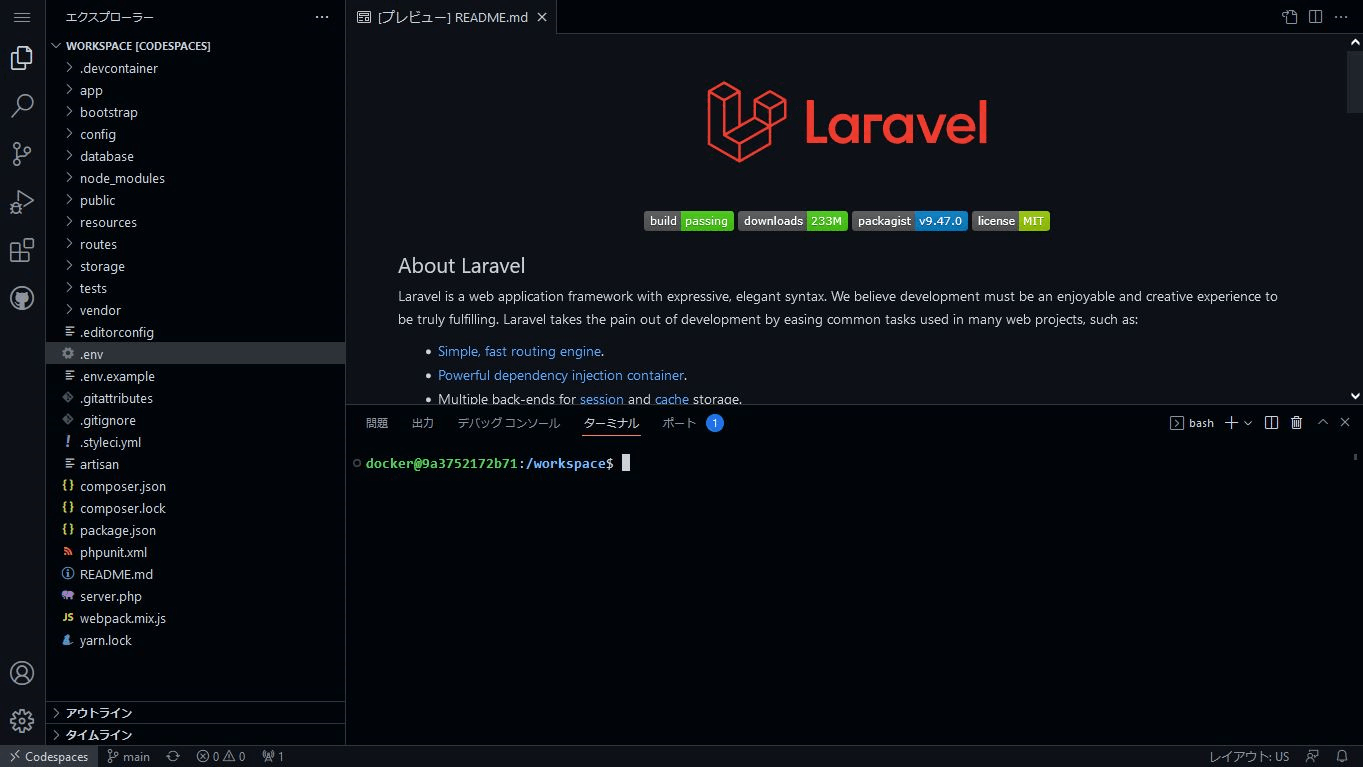This screenshot has width=1363, height=767.
Task: Open the Source Control view icon
Action: pyautogui.click(x=22, y=154)
